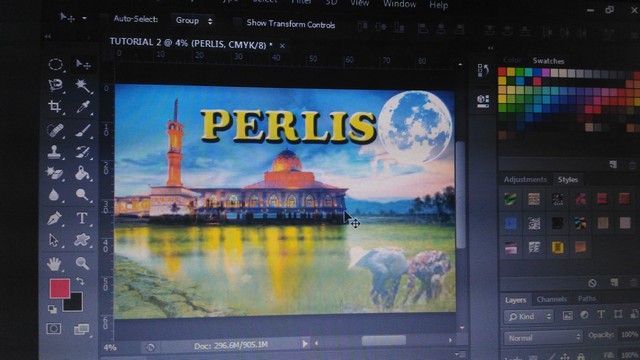Open the Normal blend mode dropdown

543,338
